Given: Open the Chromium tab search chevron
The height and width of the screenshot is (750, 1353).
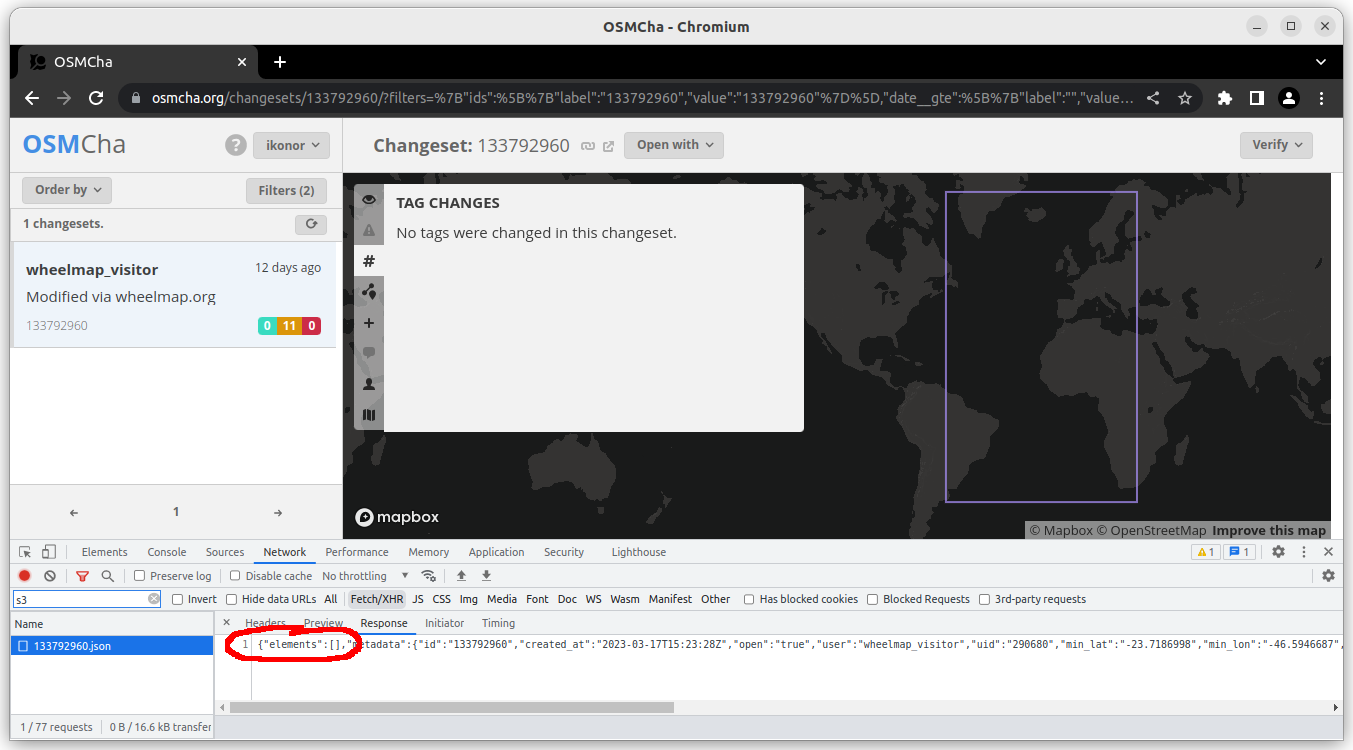Looking at the screenshot, I should [x=1321, y=62].
